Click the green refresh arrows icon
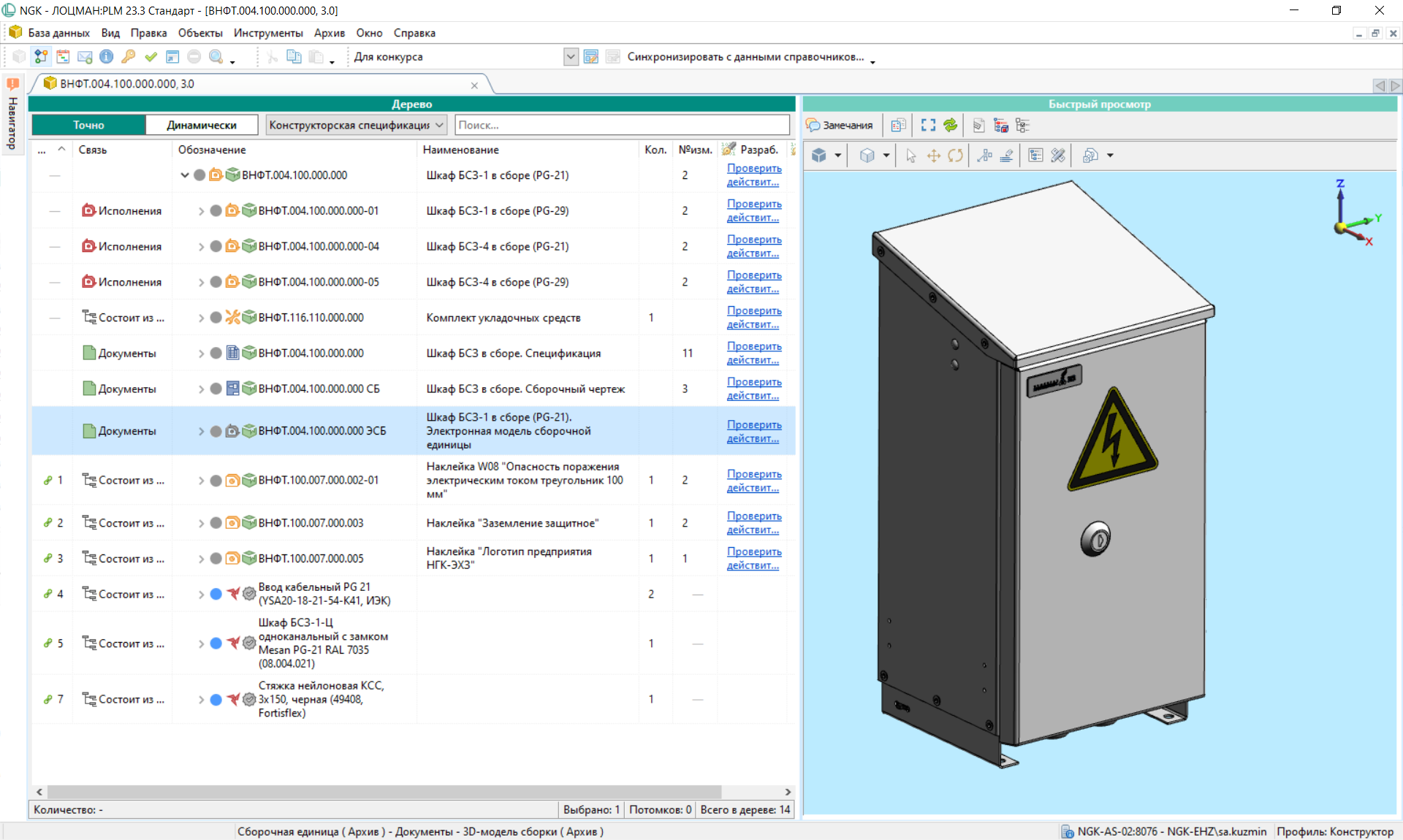 coord(950,126)
